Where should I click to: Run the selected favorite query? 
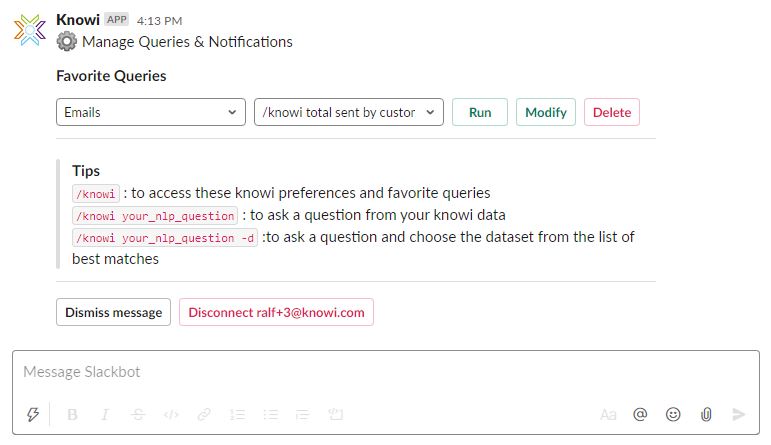pos(480,112)
